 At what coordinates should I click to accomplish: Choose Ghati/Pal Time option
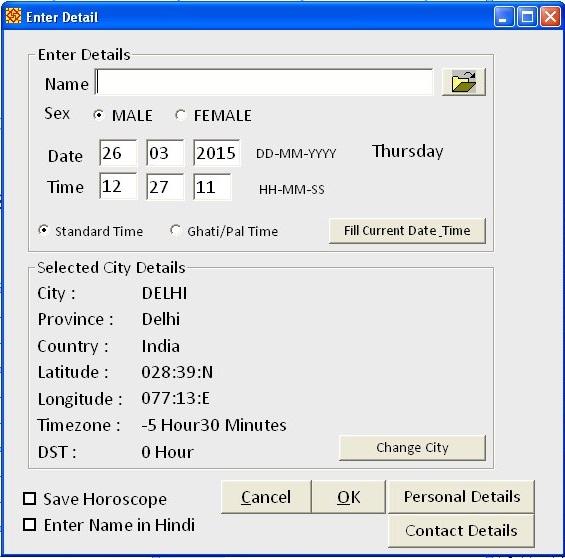click(x=175, y=231)
